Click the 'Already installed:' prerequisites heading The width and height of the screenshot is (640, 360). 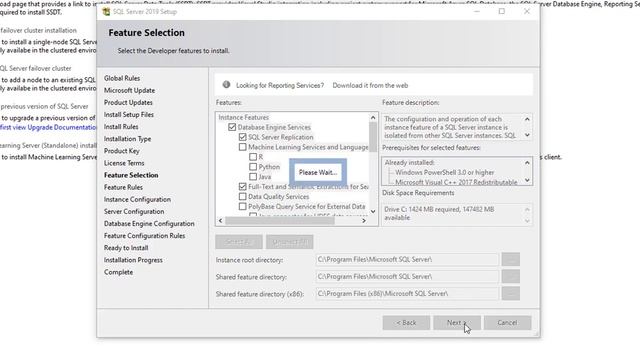[409, 162]
